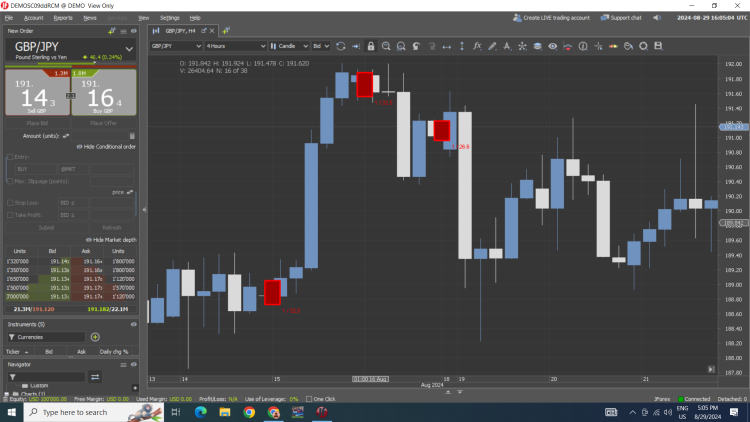Open the Take Profit BID condition dropdown

(73, 215)
